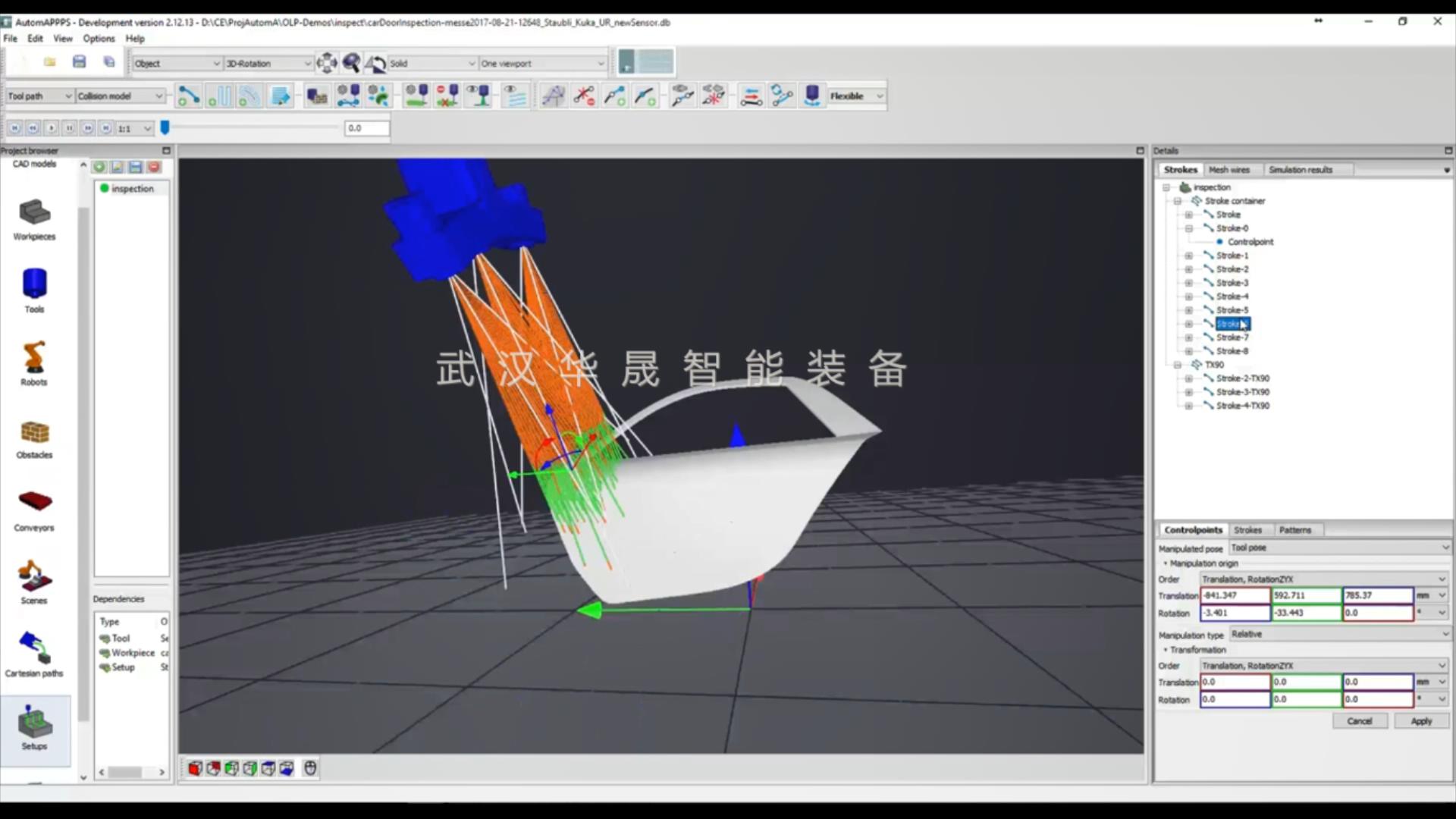Expand the Stroke-7 tree node
Screen dimensions: 1456x819
(x=1188, y=337)
